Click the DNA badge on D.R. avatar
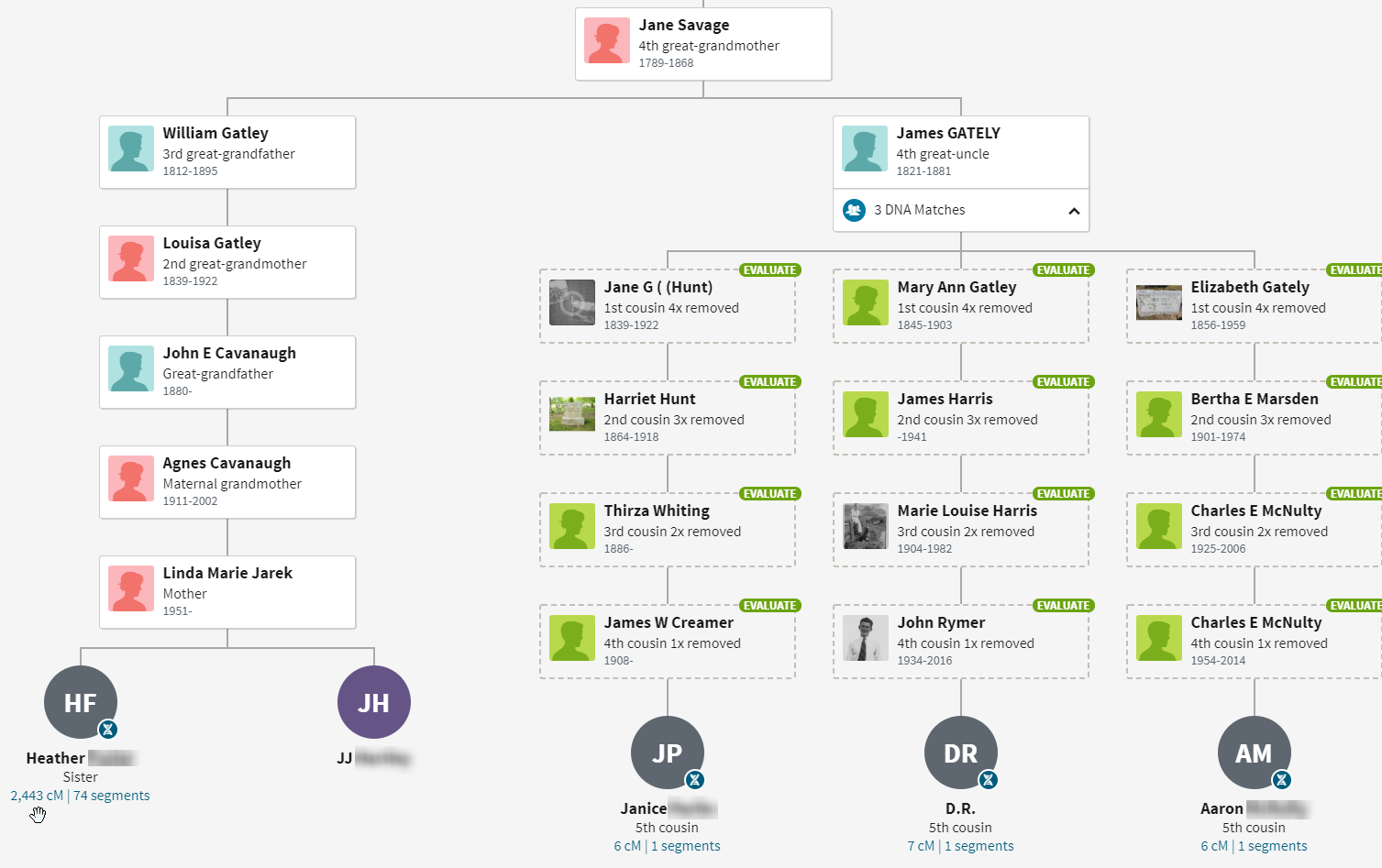 pos(988,780)
